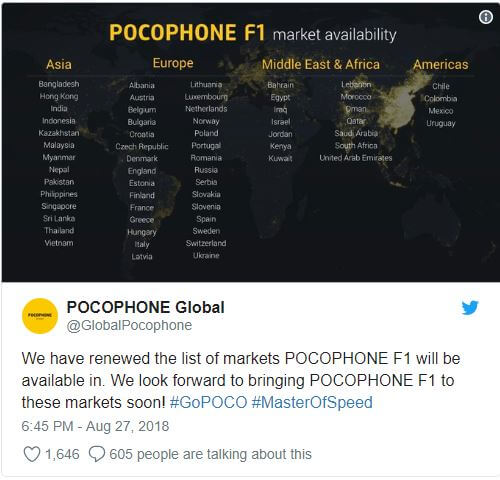The image size is (500, 480).
Task: Click the speech bubble reply icon
Action: 97,454
